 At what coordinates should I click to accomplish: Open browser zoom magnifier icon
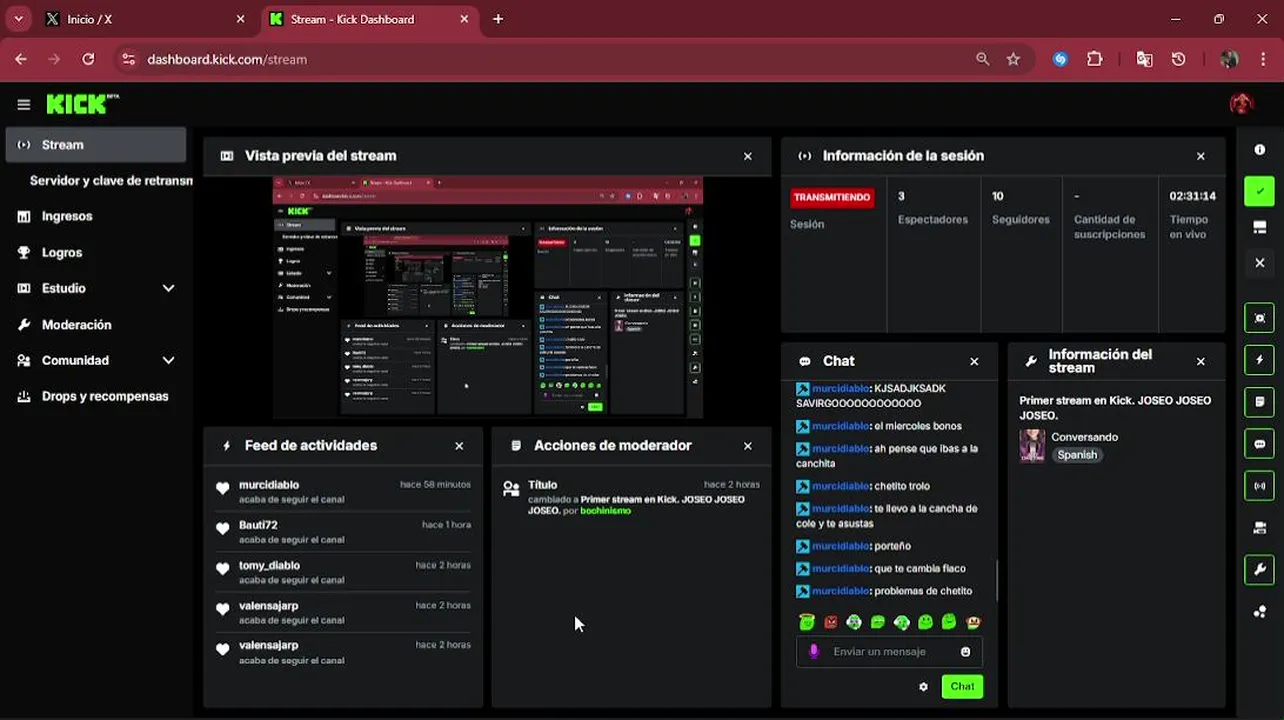coord(983,60)
